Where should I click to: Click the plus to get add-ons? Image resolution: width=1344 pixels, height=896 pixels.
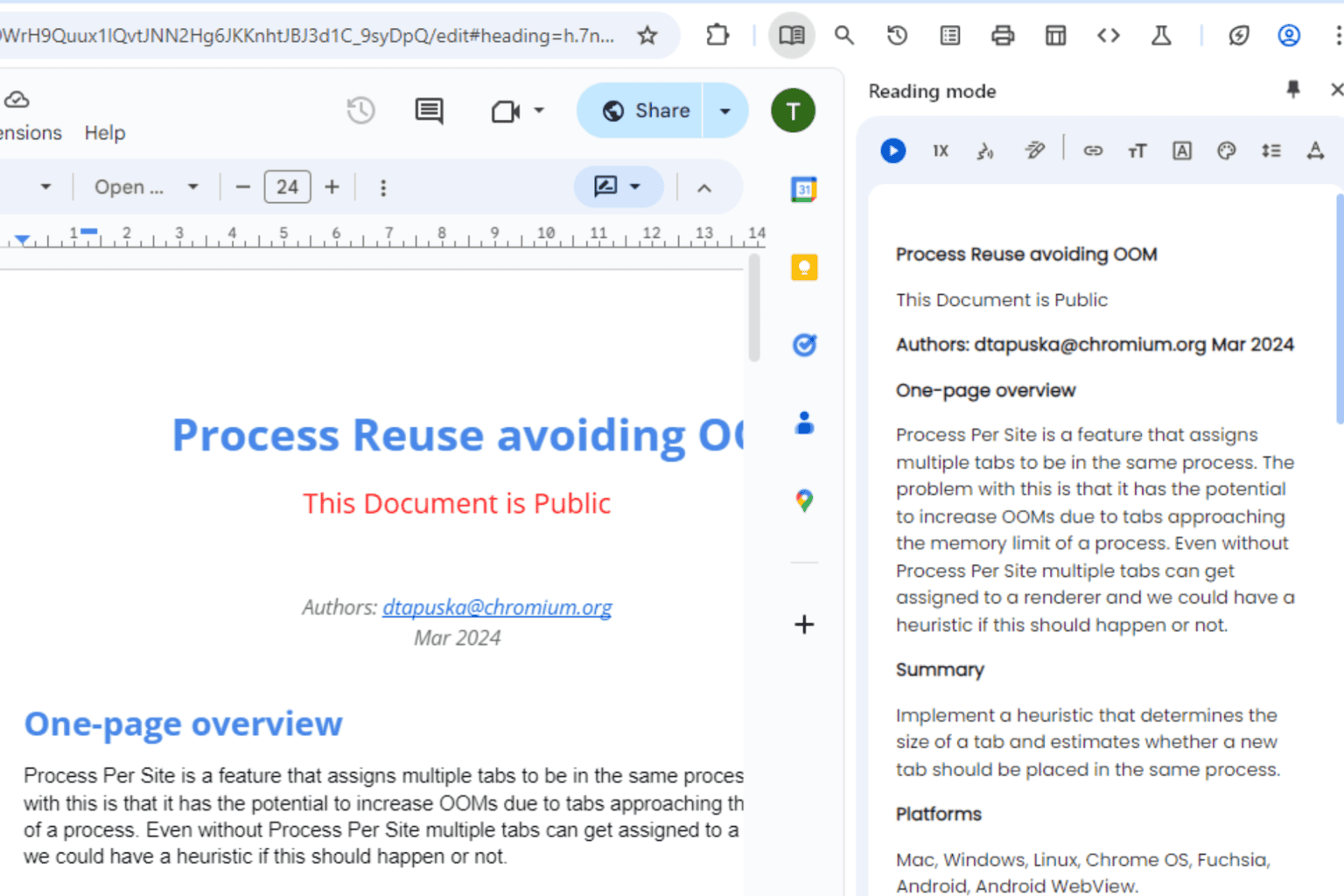pyautogui.click(x=804, y=624)
